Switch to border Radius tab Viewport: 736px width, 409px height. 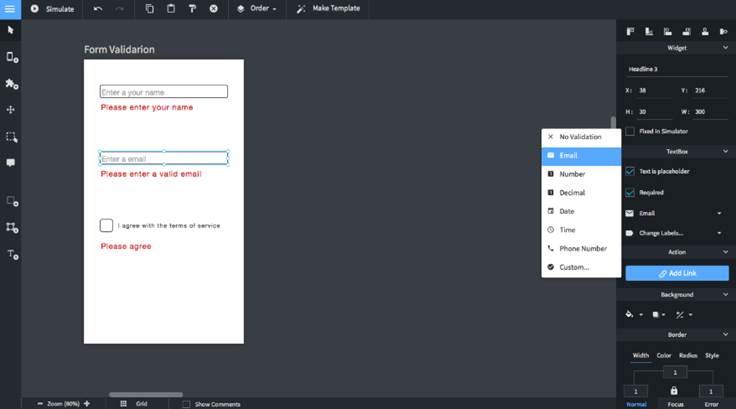687,355
